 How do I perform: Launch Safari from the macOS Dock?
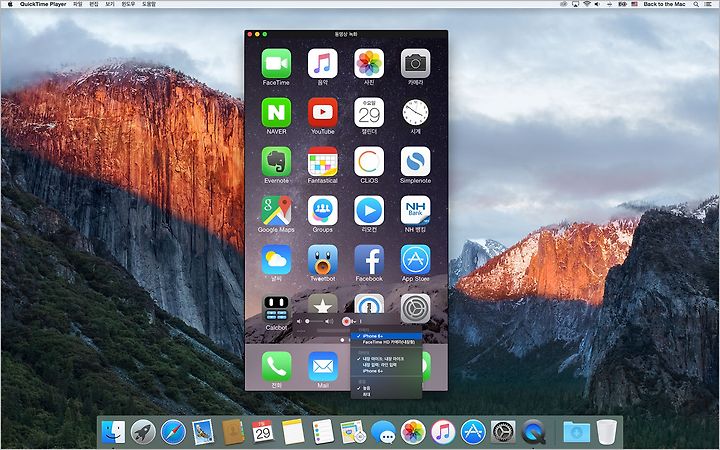pos(173,432)
